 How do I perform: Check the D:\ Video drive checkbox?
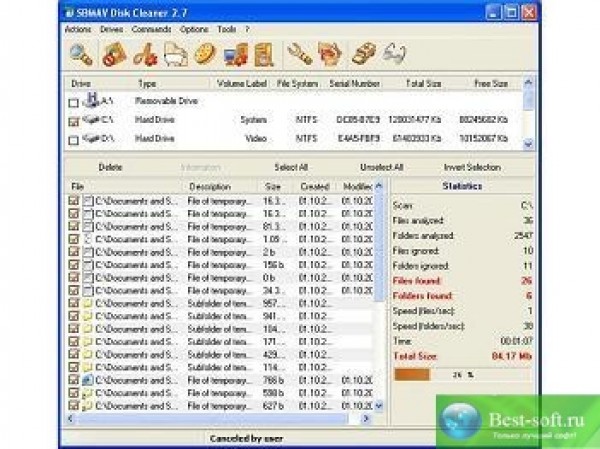(x=73, y=140)
